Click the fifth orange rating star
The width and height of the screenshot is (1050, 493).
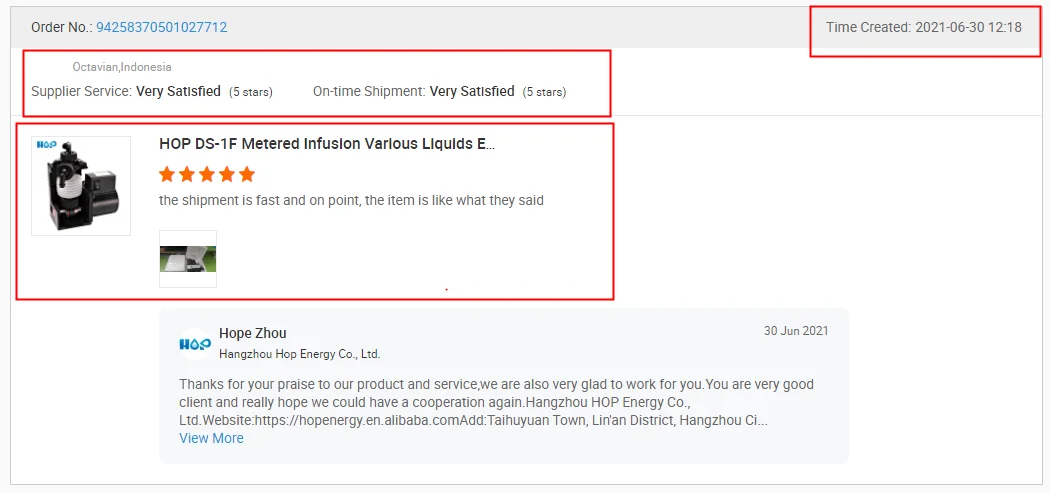(x=247, y=174)
